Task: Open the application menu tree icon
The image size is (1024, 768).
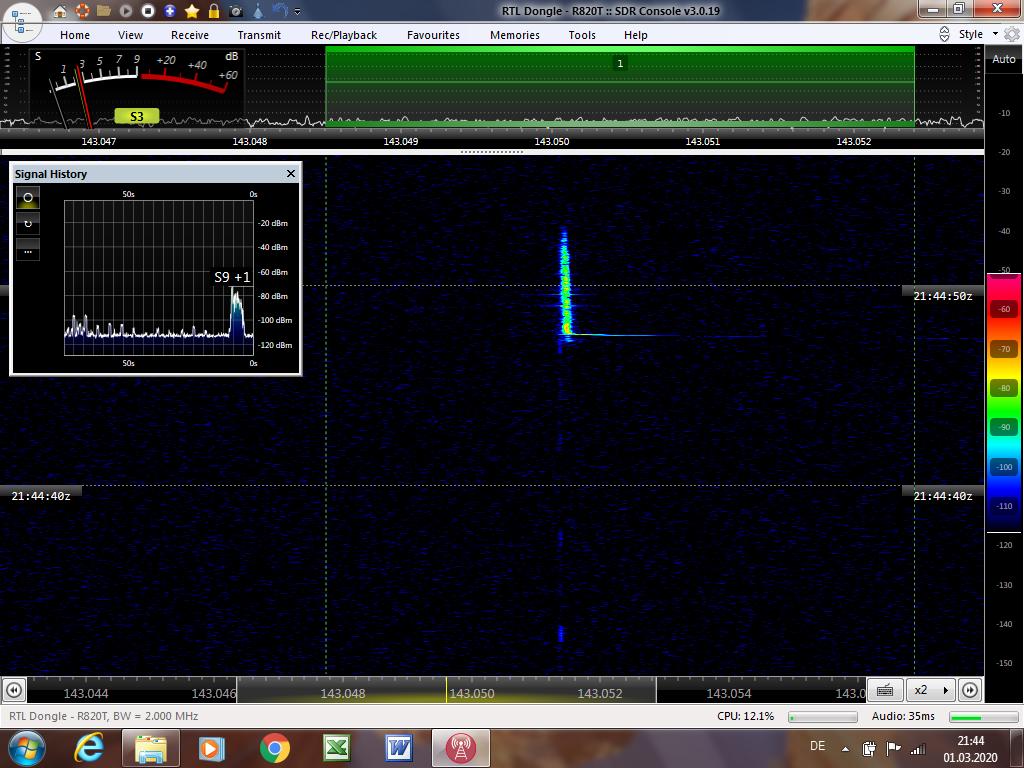Action: point(20,22)
